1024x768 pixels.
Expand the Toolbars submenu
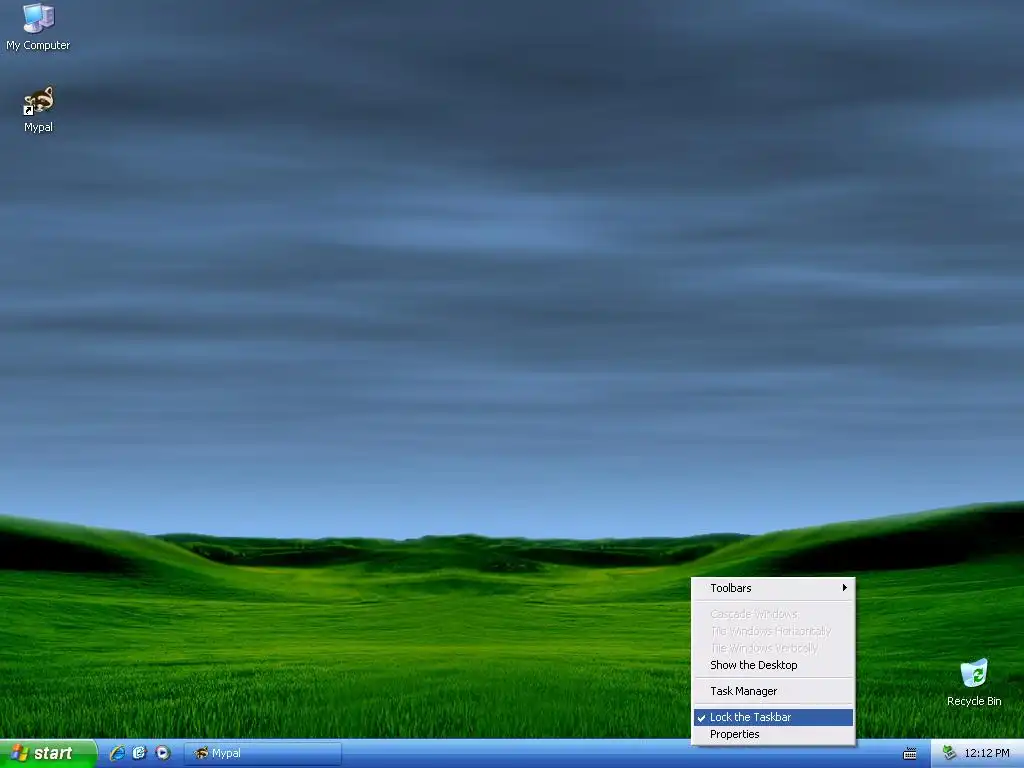(x=773, y=588)
